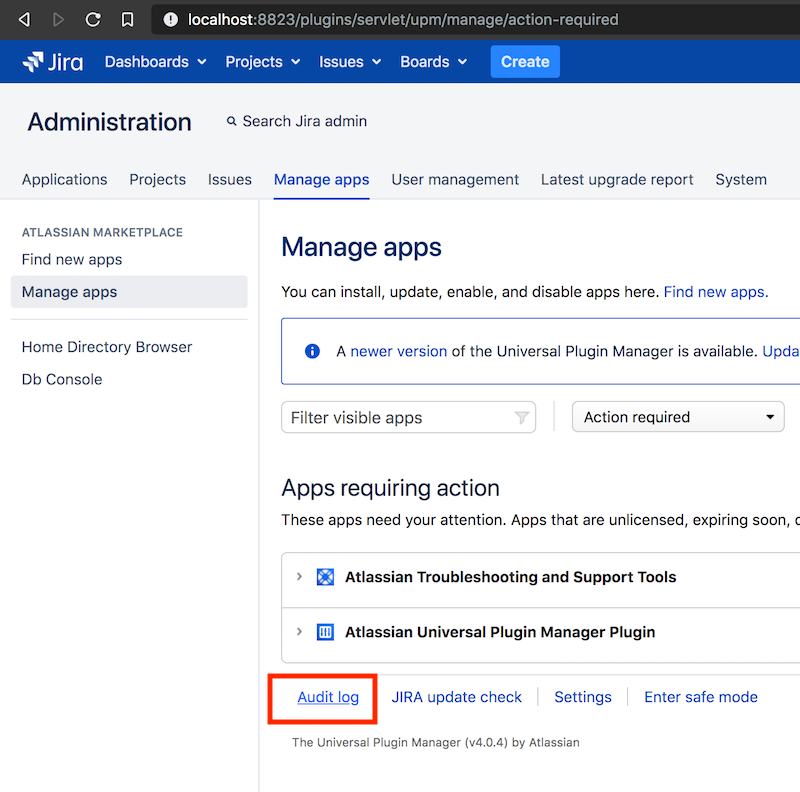Screen dimensions: 800x792
Task: Bookmark this page with bookmark icon
Action: (127, 19)
